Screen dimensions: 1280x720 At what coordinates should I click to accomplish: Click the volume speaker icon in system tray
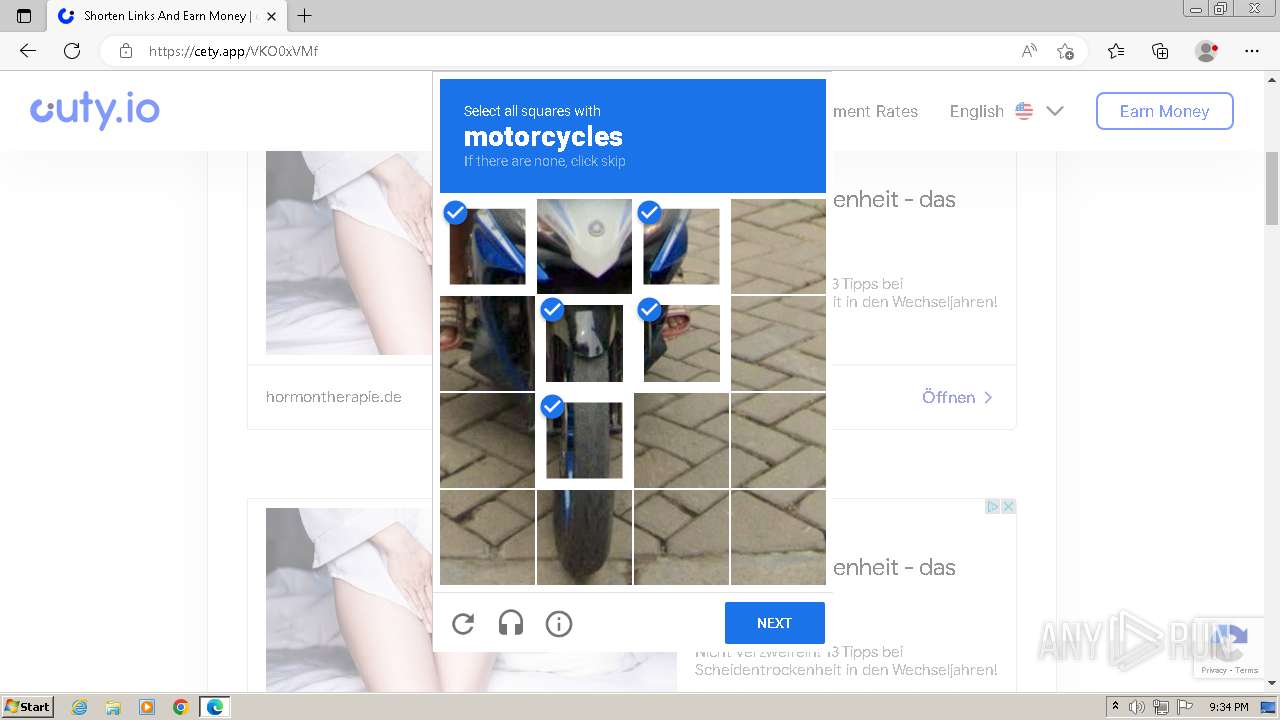1137,707
